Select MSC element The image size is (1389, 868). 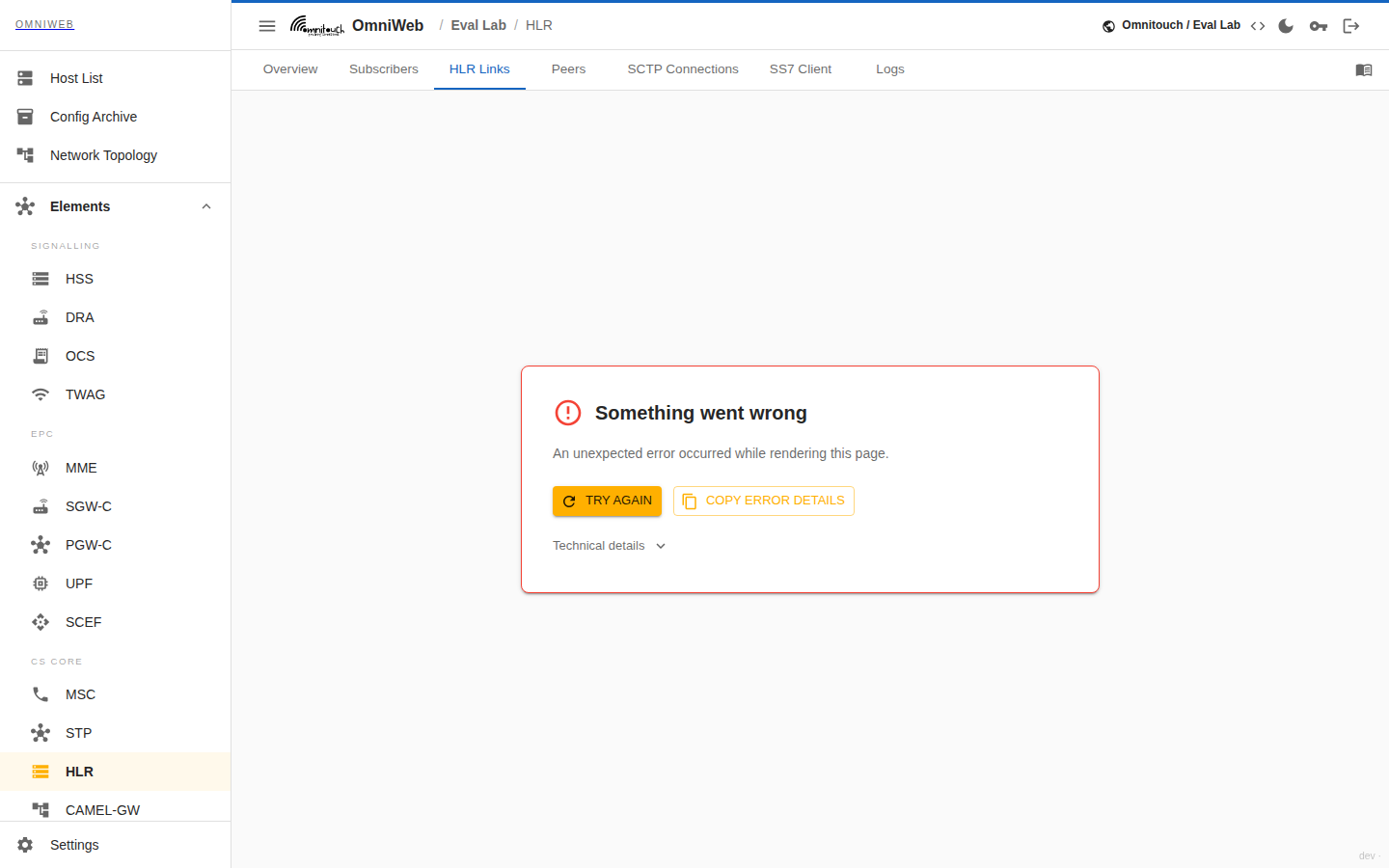pyautogui.click(x=116, y=694)
